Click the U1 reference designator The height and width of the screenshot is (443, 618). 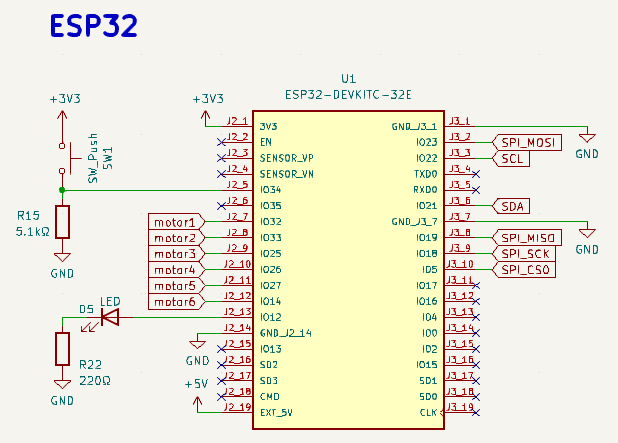point(348,78)
